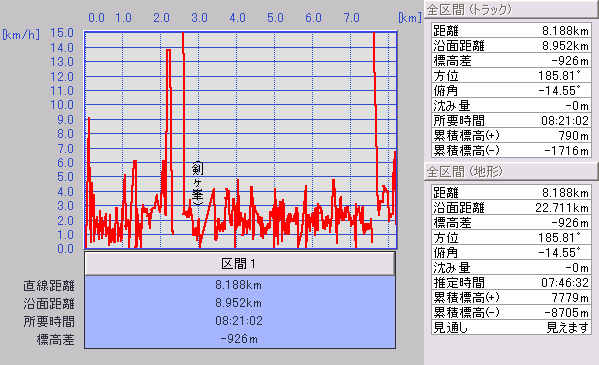599x365 pixels.
Task: Select the terrain 沿面距離 22.711km row
Action: tap(511, 208)
